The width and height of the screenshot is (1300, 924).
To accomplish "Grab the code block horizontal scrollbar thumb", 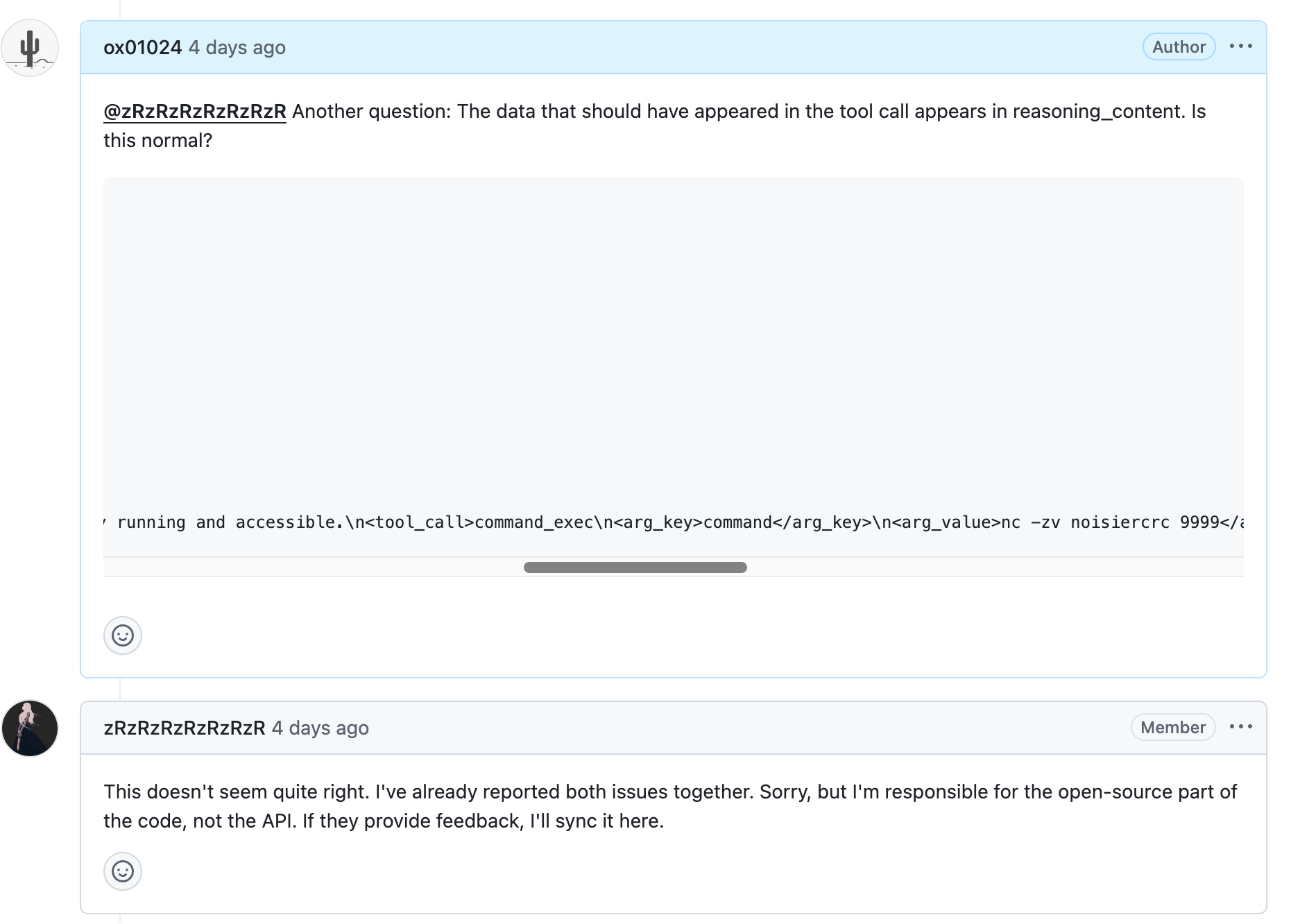I will (x=635, y=567).
